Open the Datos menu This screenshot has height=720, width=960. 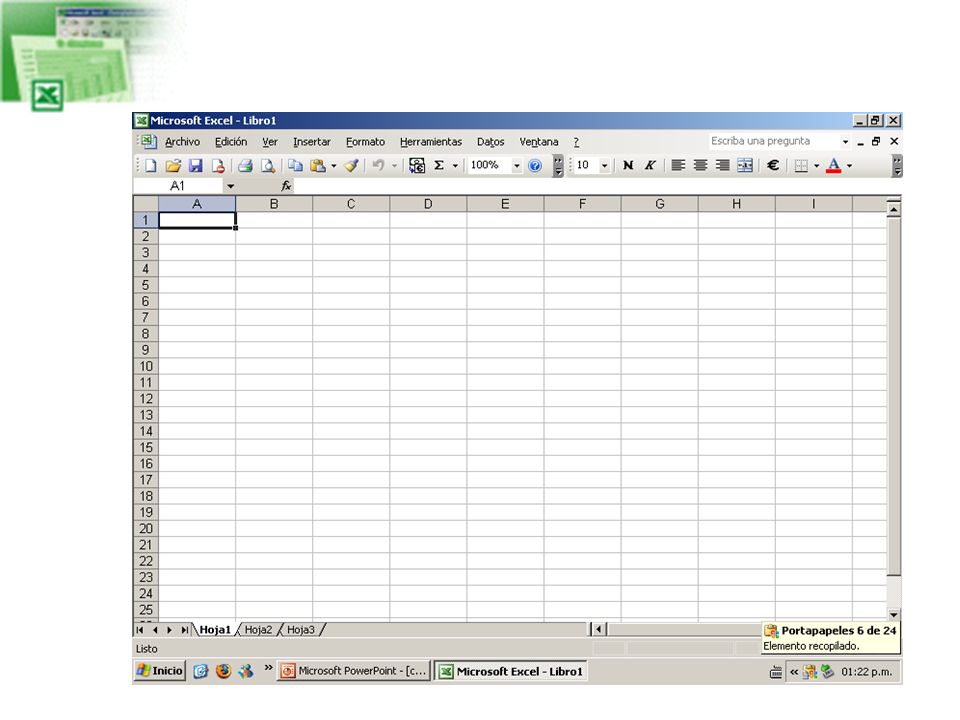[490, 142]
